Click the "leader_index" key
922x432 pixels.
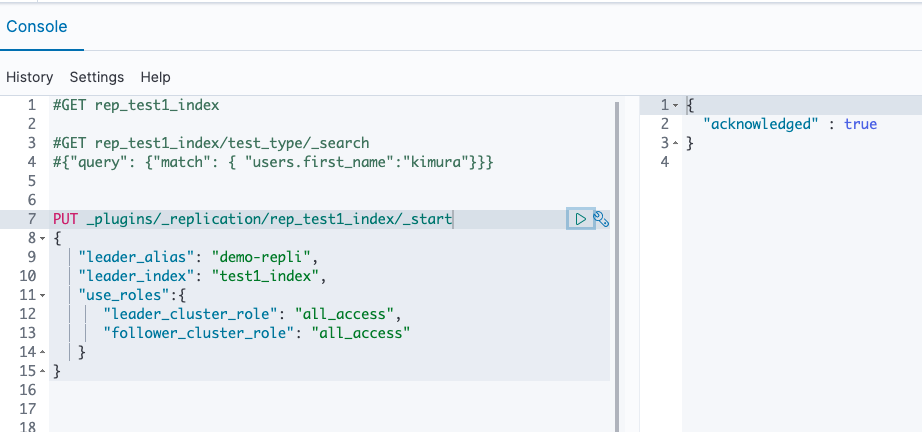point(141,276)
